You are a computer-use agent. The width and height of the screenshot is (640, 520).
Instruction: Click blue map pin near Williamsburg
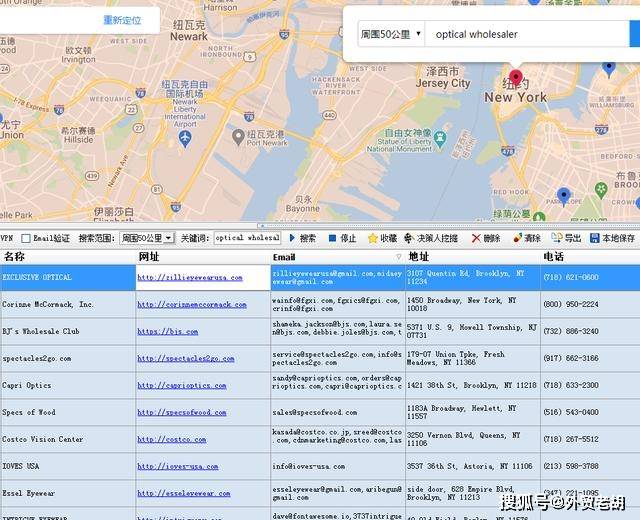coord(609,69)
